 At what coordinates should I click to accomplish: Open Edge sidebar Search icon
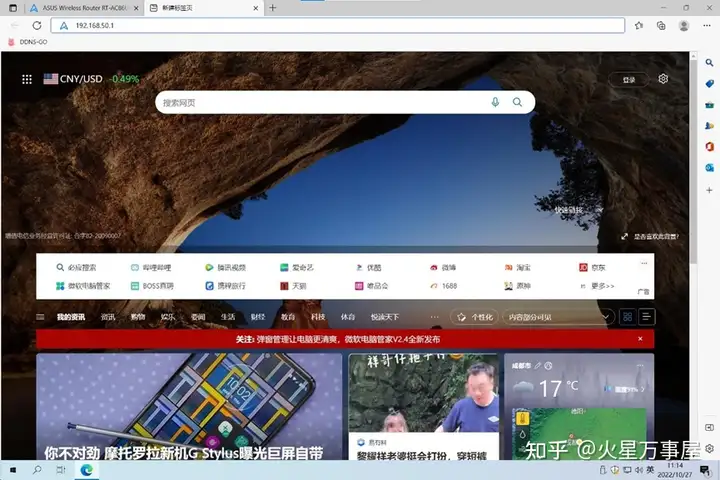click(709, 63)
